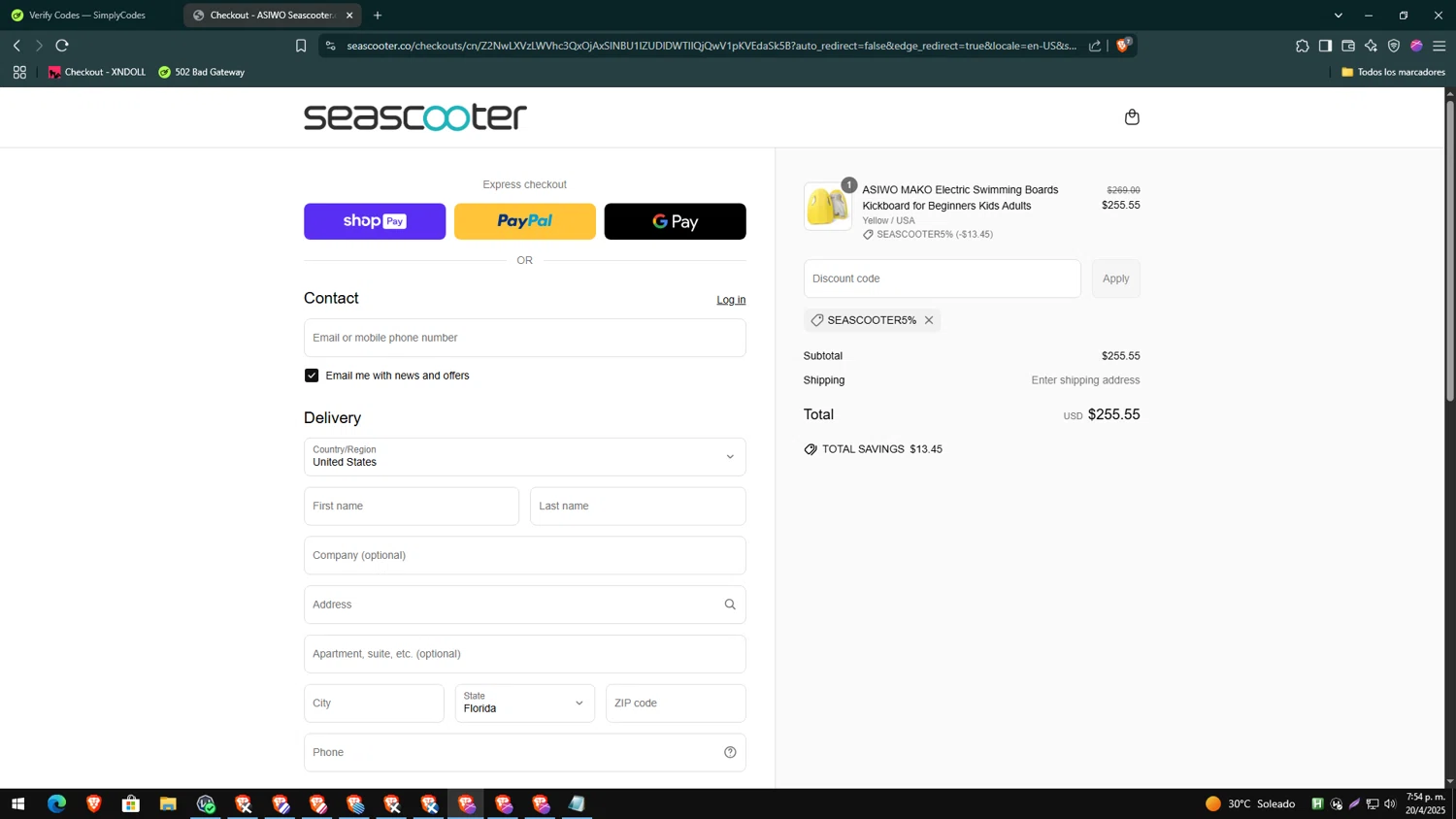Pay with G Pay button

[676, 221]
